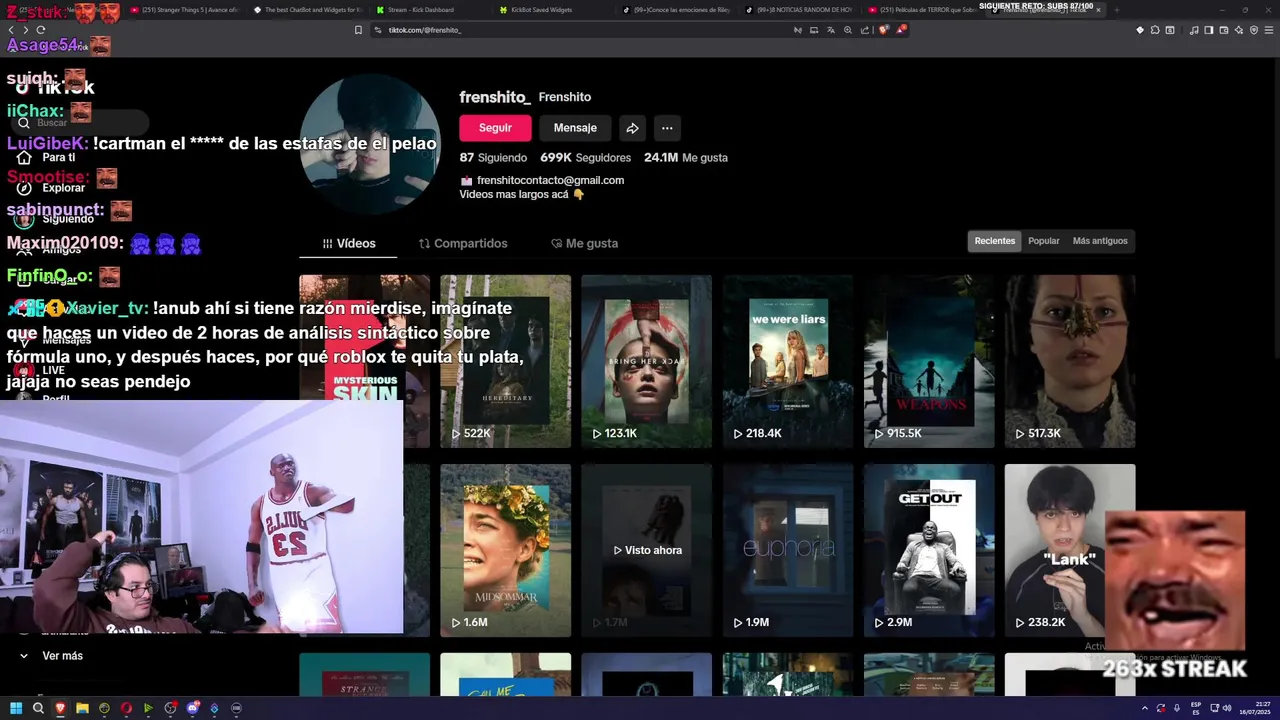Open the Windows Start button
The width and height of the screenshot is (1280, 720).
16,708
